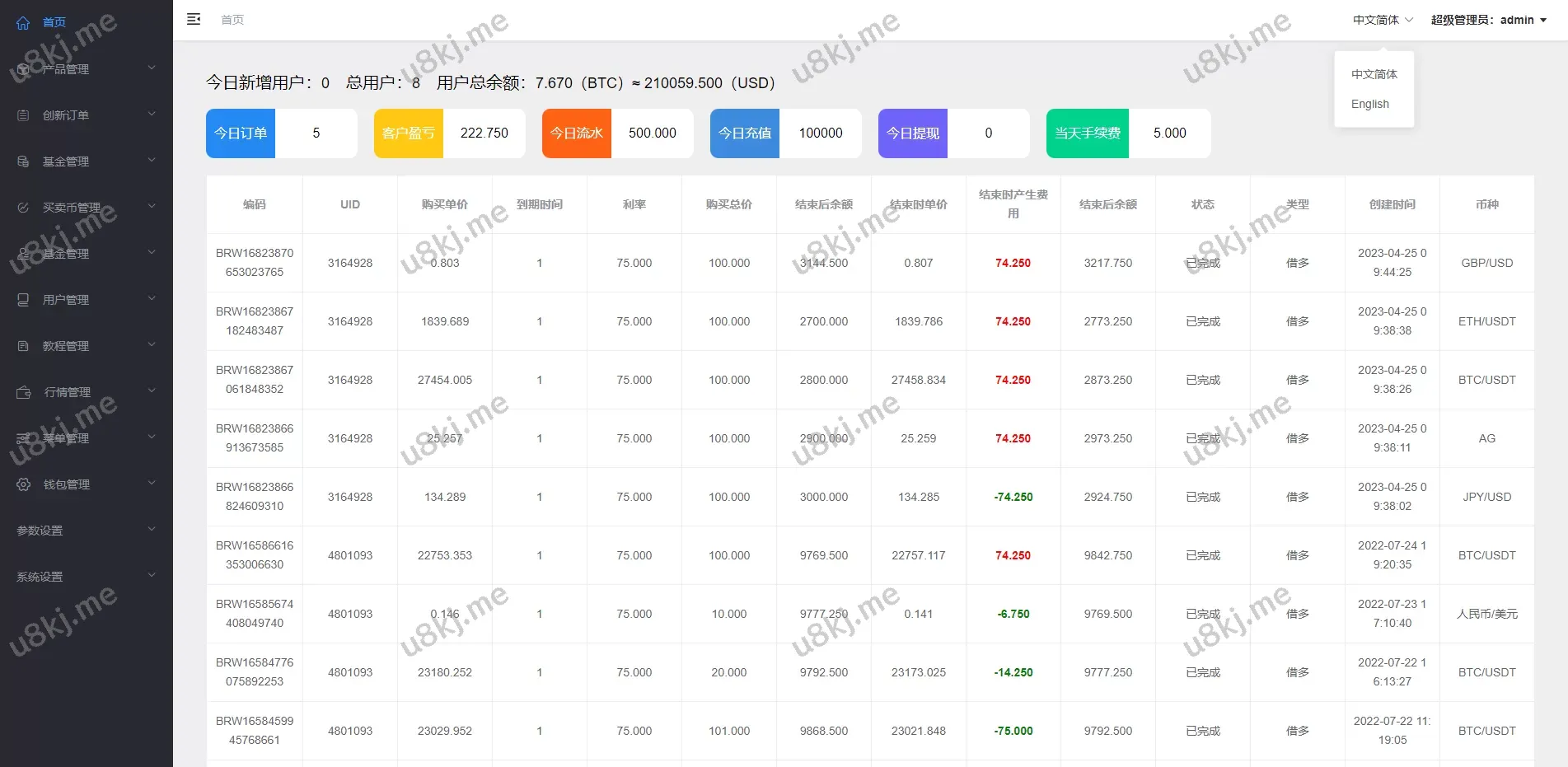Click the 用户管理 sidebar icon
1568x767 pixels.
coord(23,300)
